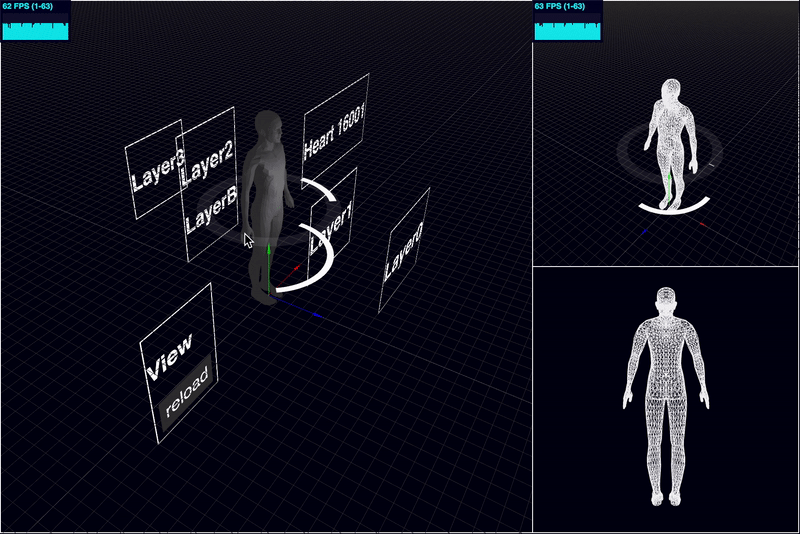Click the upper white arc near Heart panel
The width and height of the screenshot is (800, 534).
coord(319,189)
